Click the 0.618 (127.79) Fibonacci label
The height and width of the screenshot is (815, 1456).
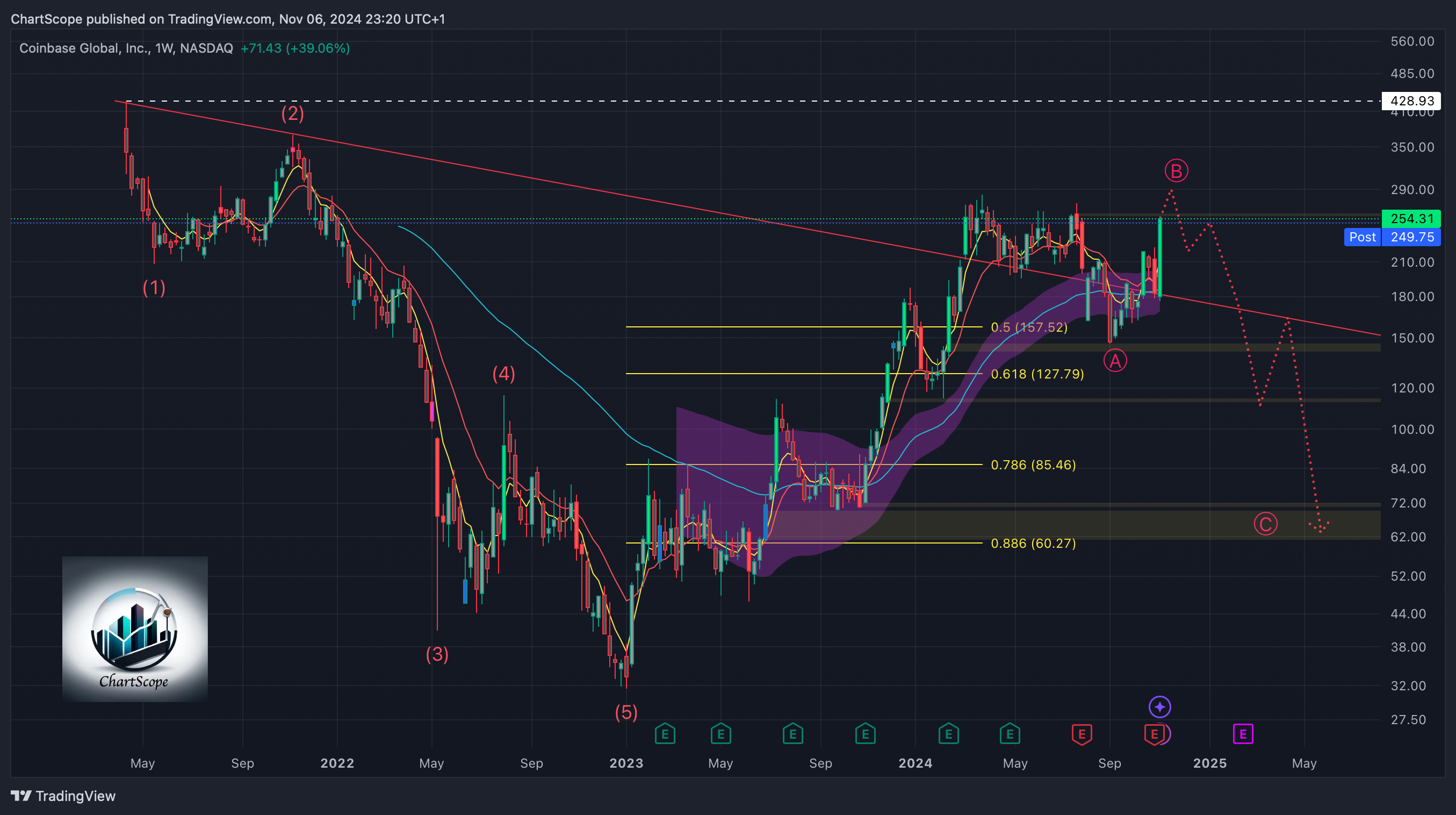click(x=1037, y=374)
